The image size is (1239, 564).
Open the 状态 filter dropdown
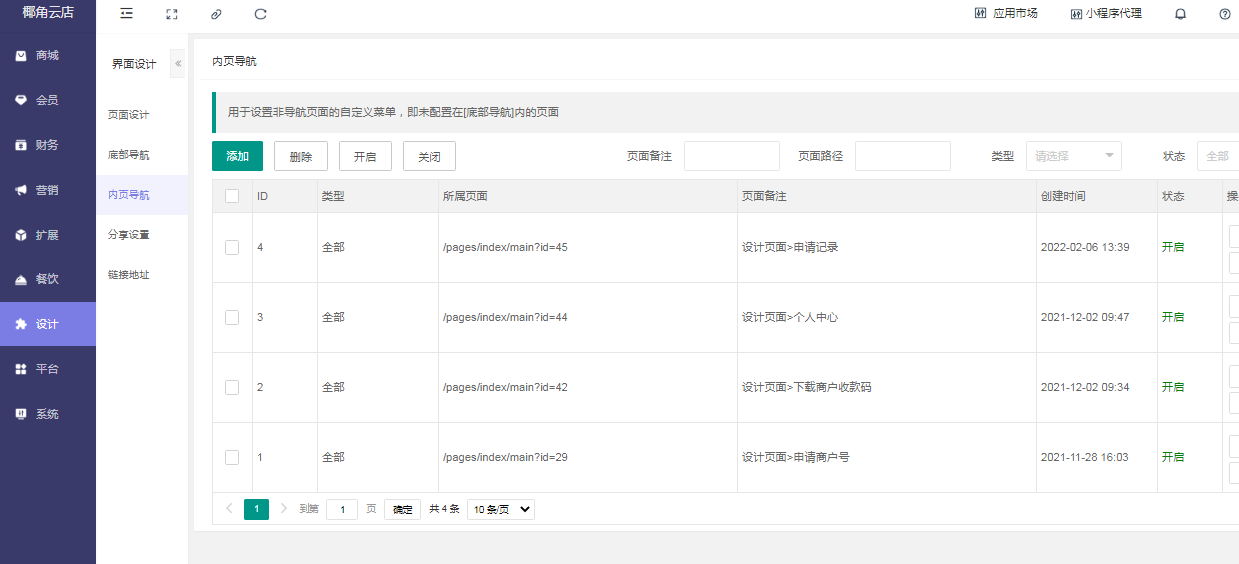tap(1218, 156)
